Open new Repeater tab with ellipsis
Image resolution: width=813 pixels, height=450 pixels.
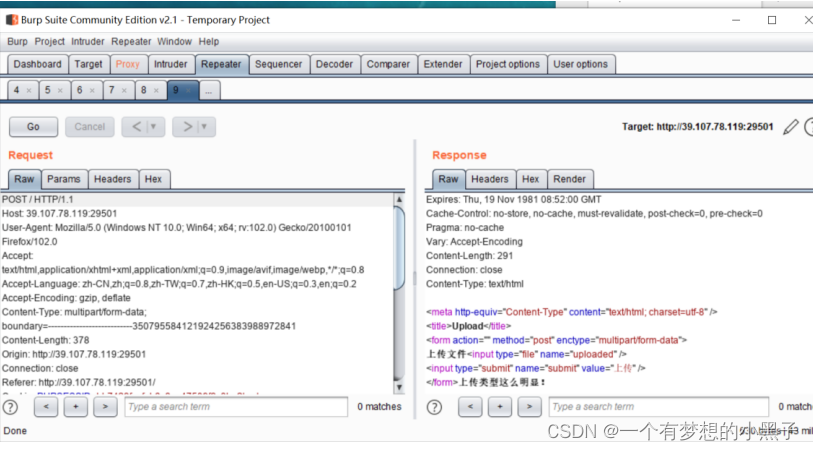click(209, 91)
